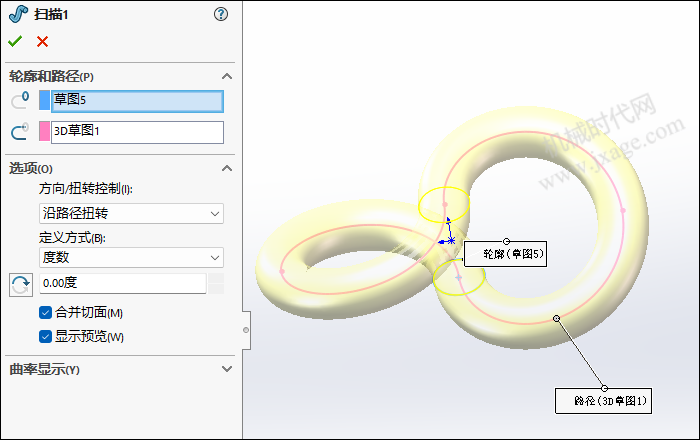Viewport: 700px width, 440px height.
Task: Uncheck the 显示预览 checkbox
Action: point(46,336)
